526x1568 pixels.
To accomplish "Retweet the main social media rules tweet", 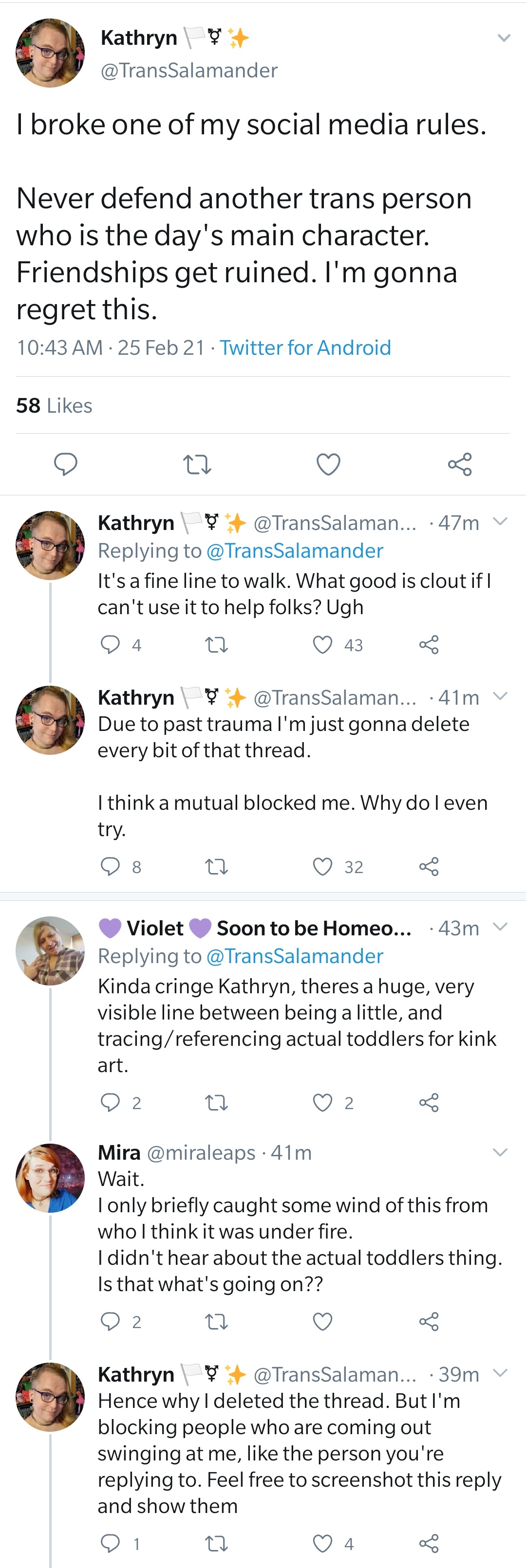I will coord(197,464).
